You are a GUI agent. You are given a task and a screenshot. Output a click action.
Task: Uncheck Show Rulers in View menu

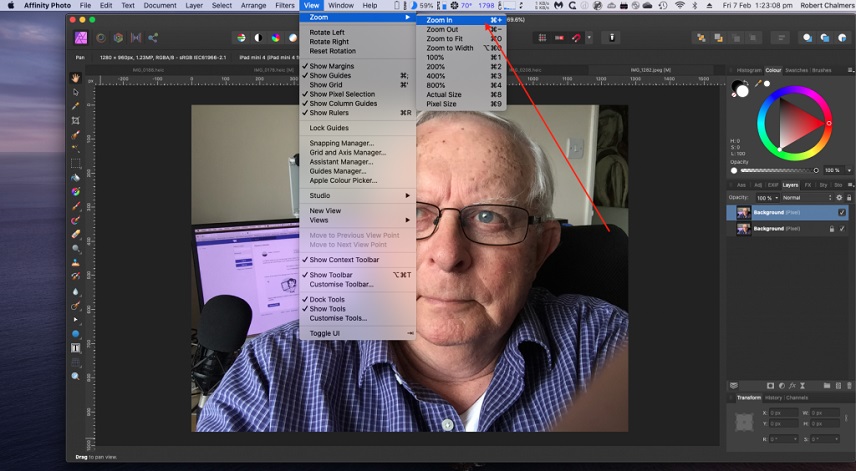329,112
